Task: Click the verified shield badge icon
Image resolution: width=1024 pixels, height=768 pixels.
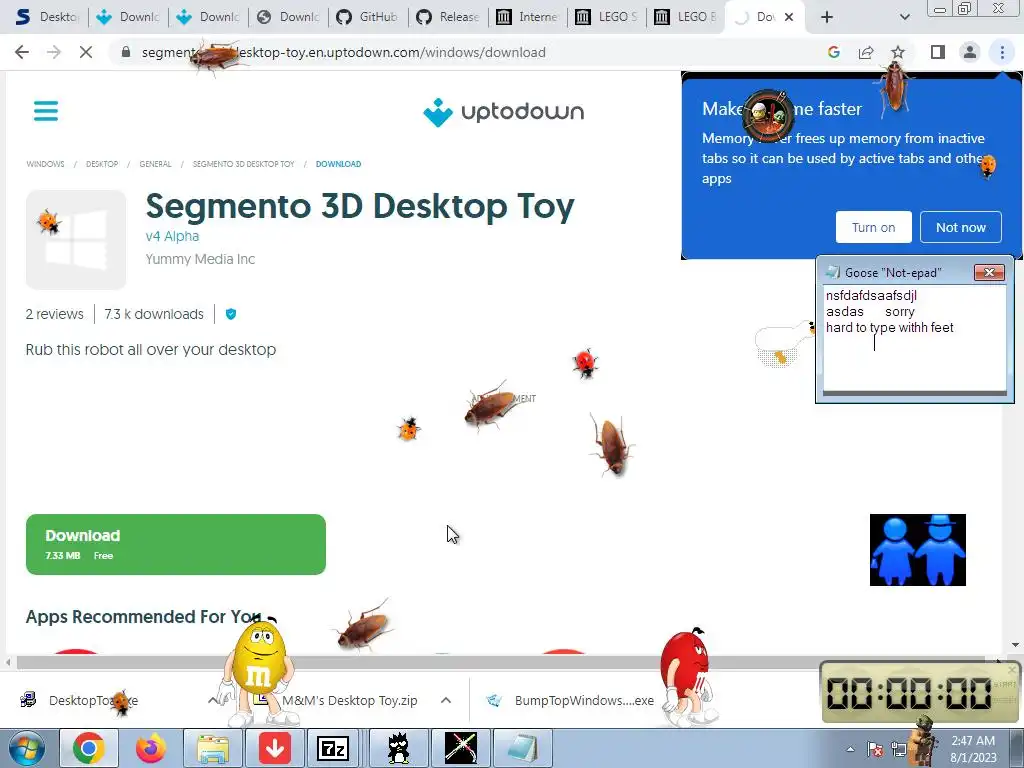Action: tap(231, 314)
